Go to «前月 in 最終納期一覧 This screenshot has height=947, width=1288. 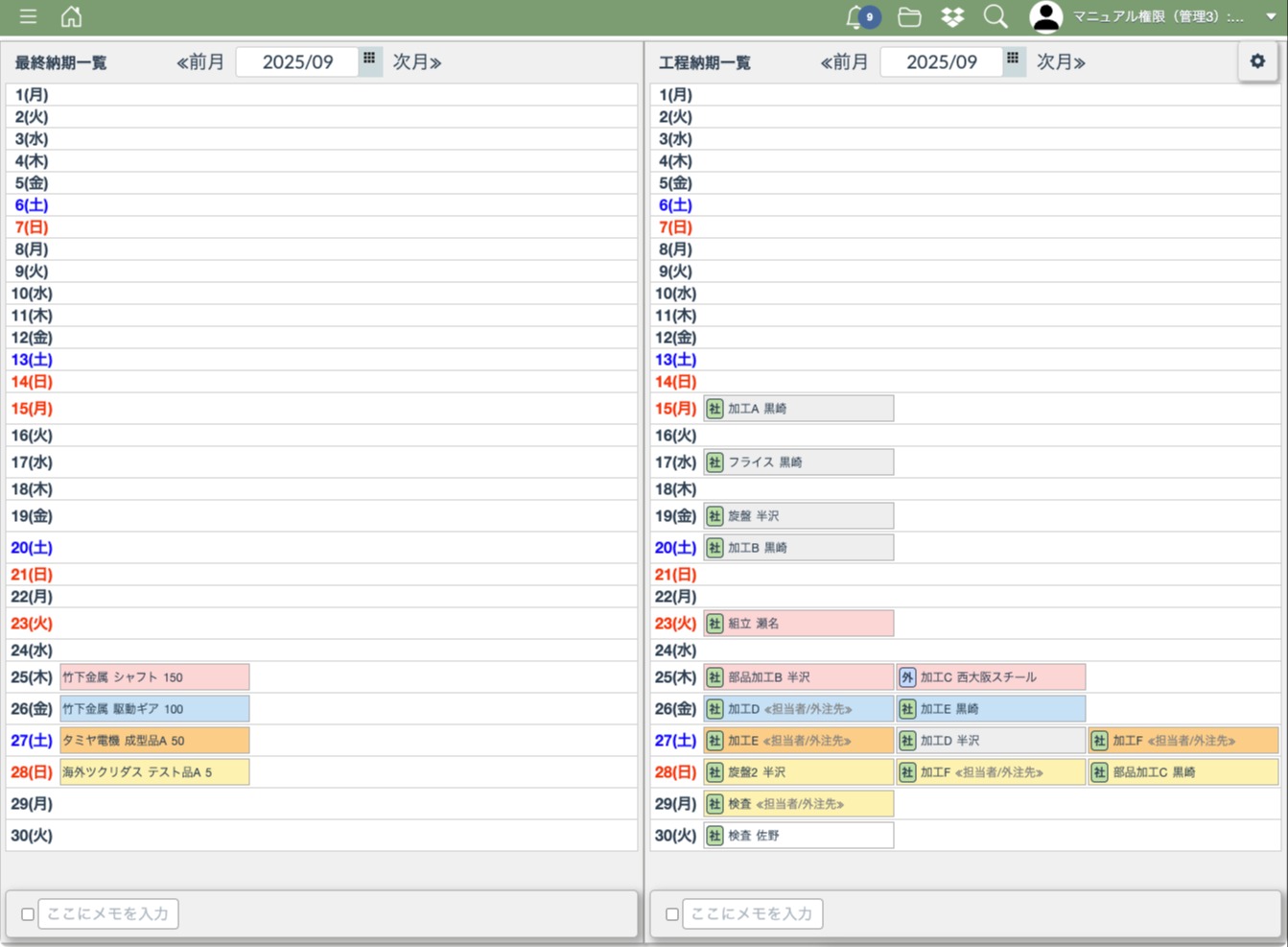coord(200,62)
